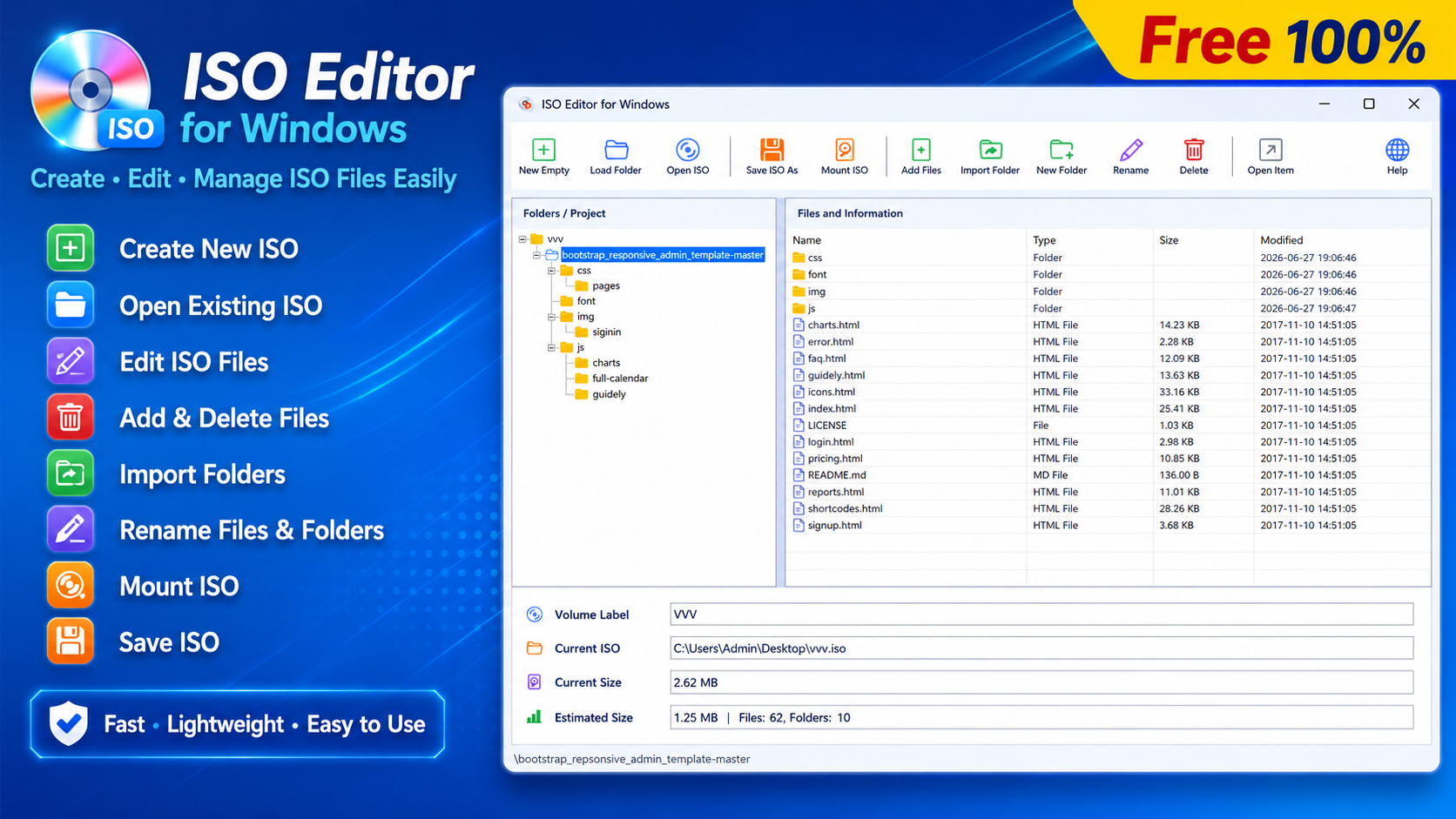Click the Volume Label disc icon
The image size is (1456, 819).
pos(535,614)
